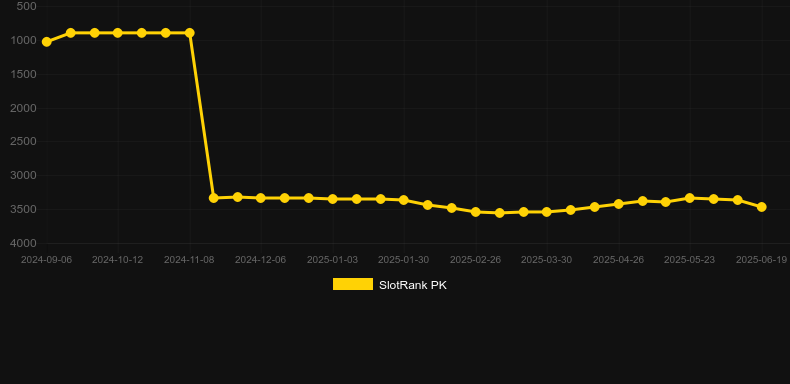Click the last data point at 2025-06-19
Screen dimensions: 790x384
pyautogui.click(x=762, y=207)
